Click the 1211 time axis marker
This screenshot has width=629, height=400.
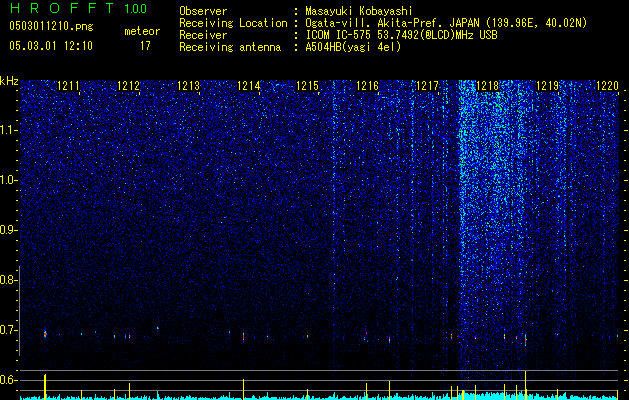click(69, 86)
